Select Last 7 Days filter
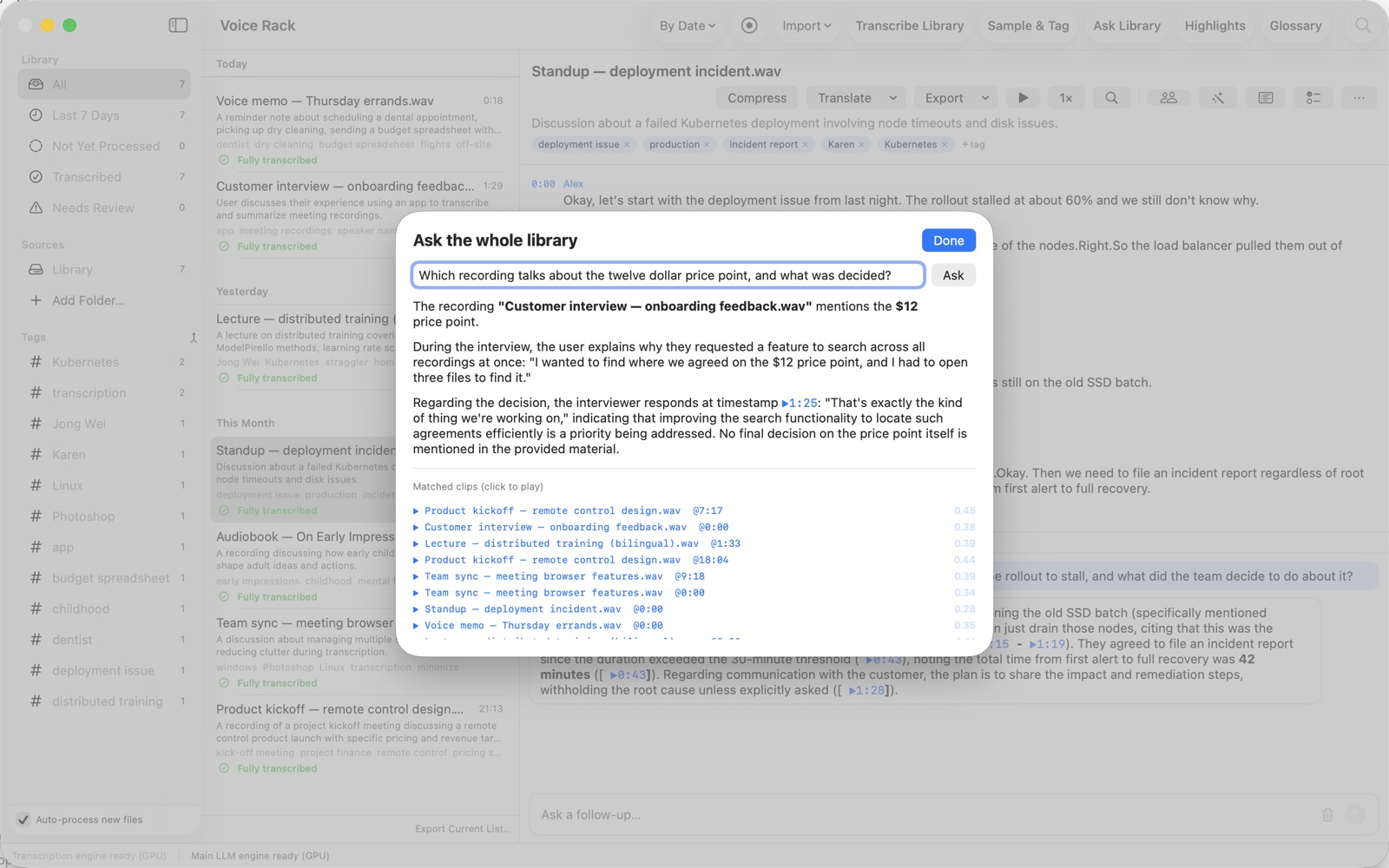The width and height of the screenshot is (1389, 868). click(x=104, y=115)
